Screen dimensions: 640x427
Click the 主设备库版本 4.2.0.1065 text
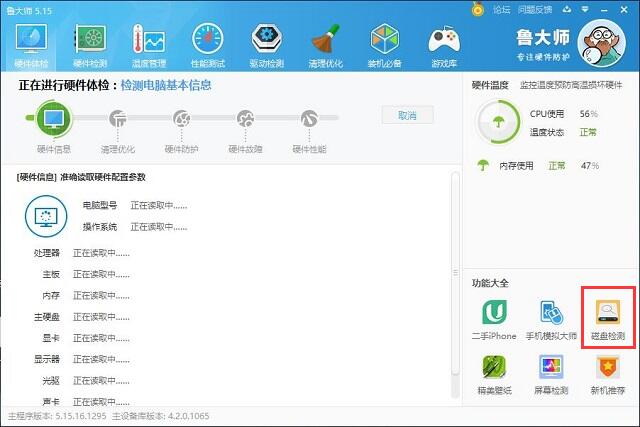160,416
